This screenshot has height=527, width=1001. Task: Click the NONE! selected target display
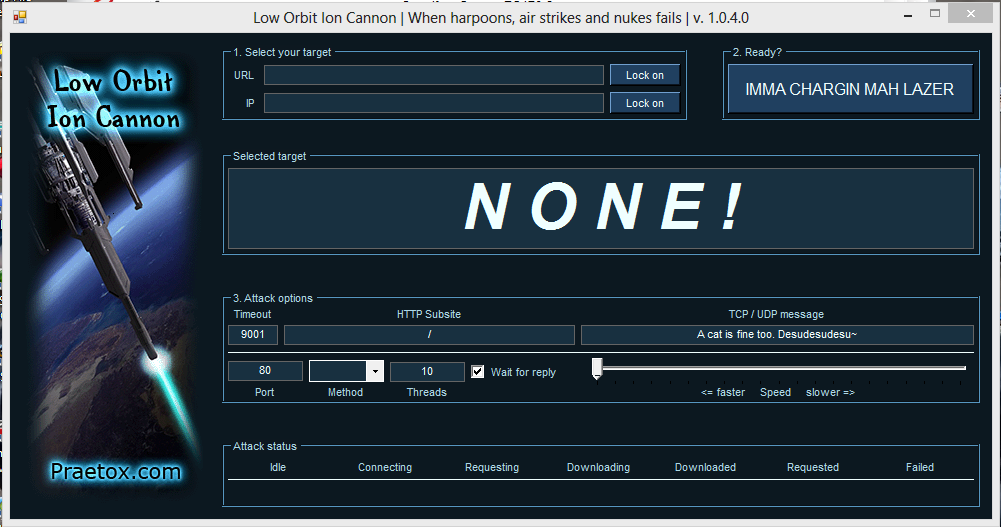(601, 208)
